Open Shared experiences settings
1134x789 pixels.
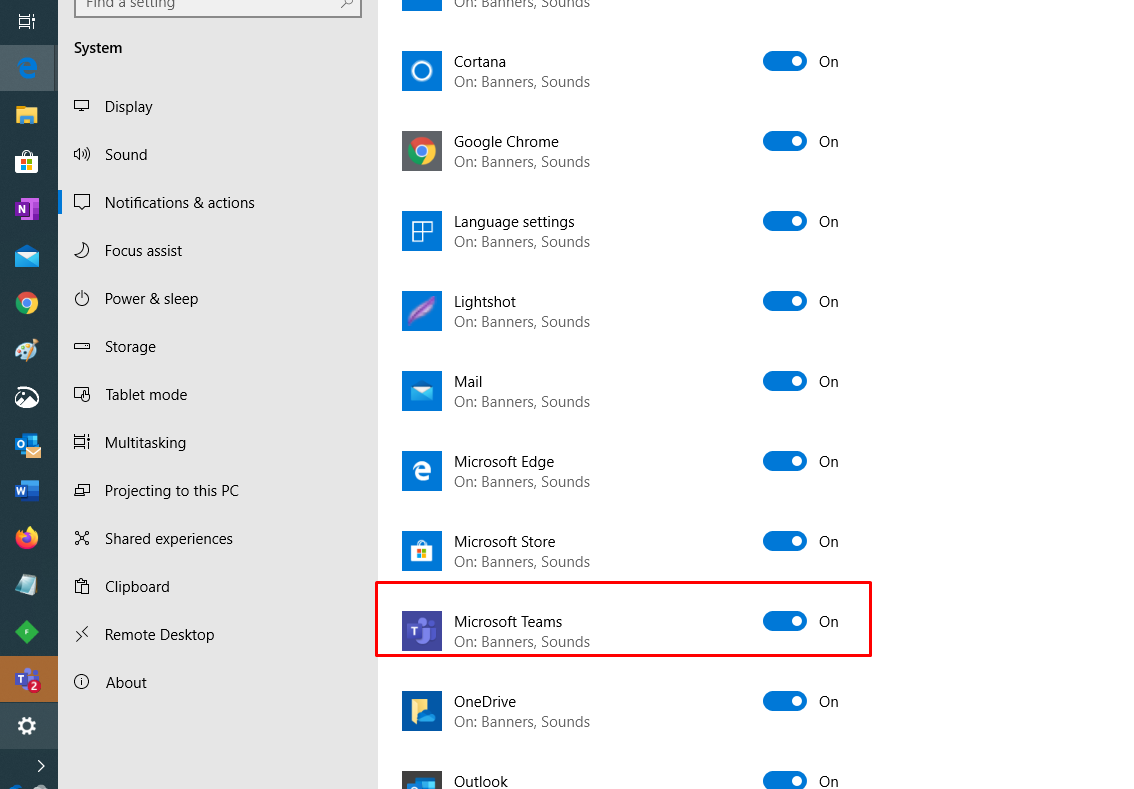click(218, 539)
